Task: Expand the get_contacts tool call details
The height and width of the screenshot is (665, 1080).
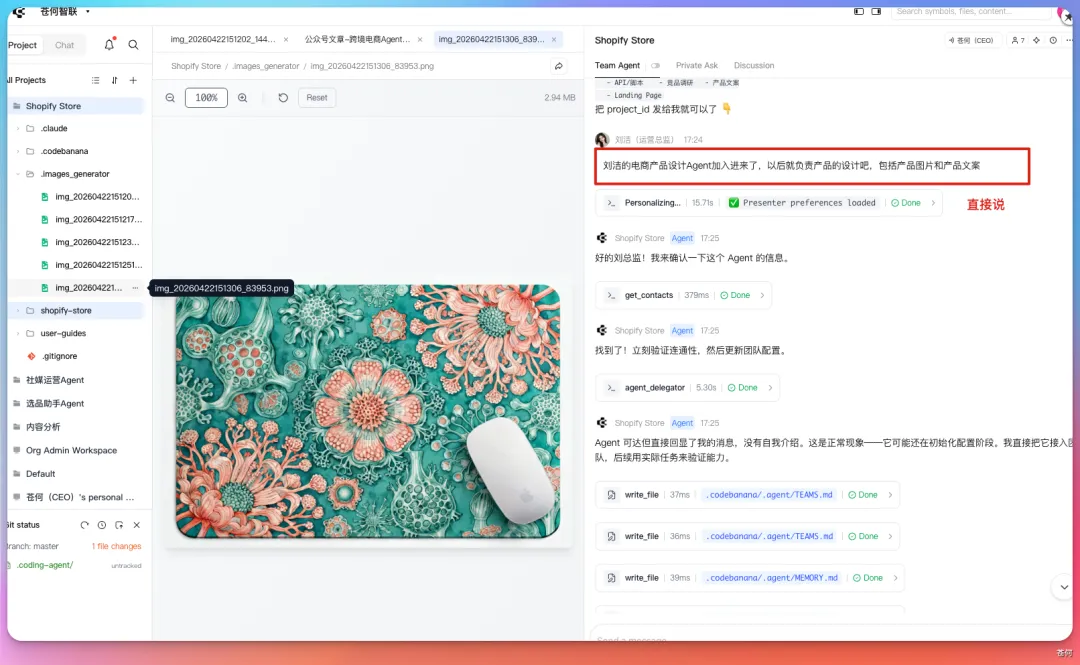Action: click(762, 295)
